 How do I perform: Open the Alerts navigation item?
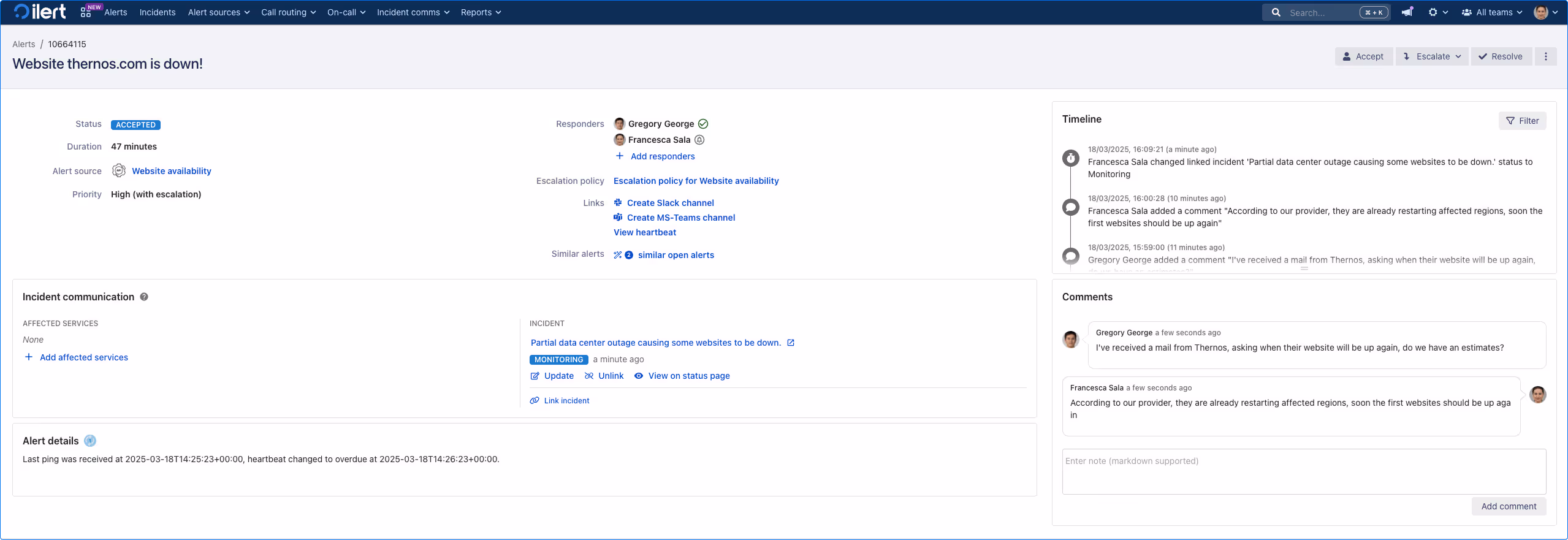pos(115,12)
